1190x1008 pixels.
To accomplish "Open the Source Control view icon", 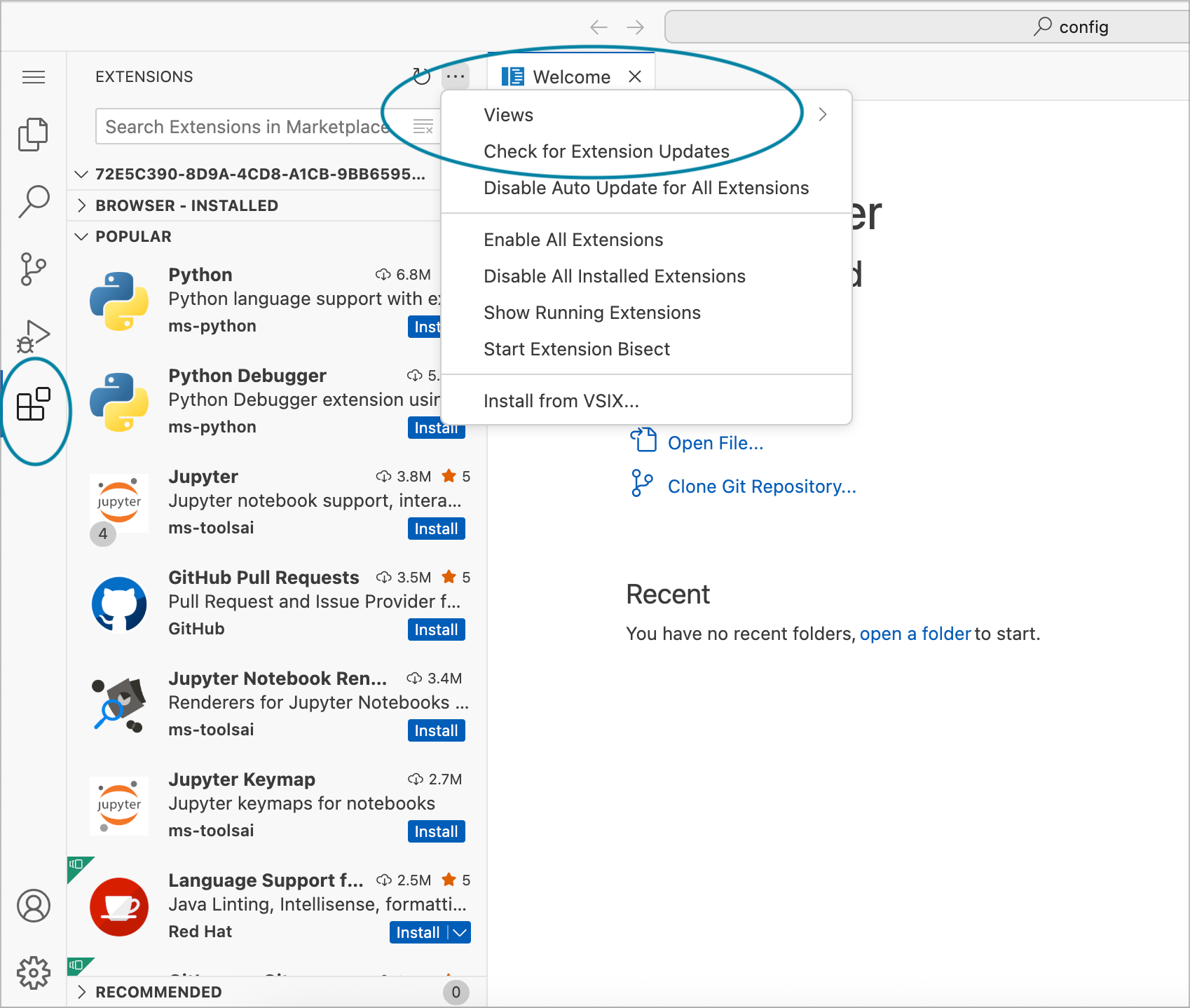I will 34,269.
